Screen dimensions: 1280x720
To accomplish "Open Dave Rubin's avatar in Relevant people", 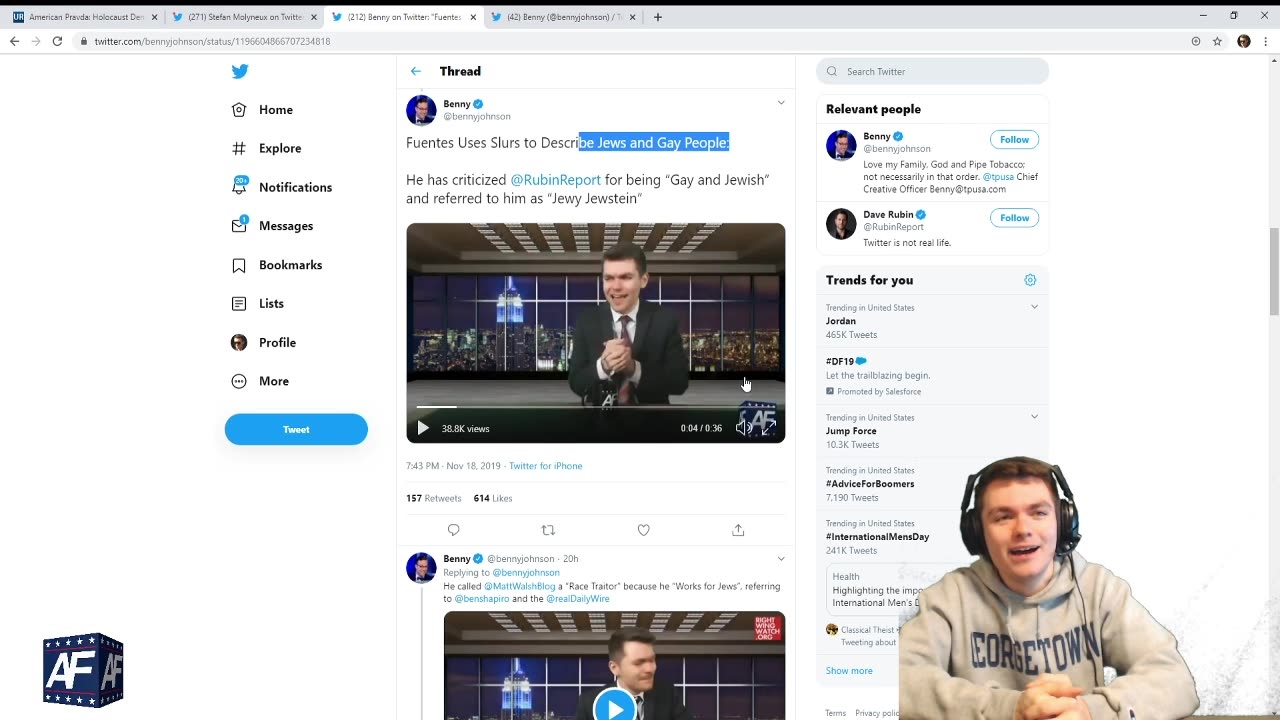I will [841, 223].
